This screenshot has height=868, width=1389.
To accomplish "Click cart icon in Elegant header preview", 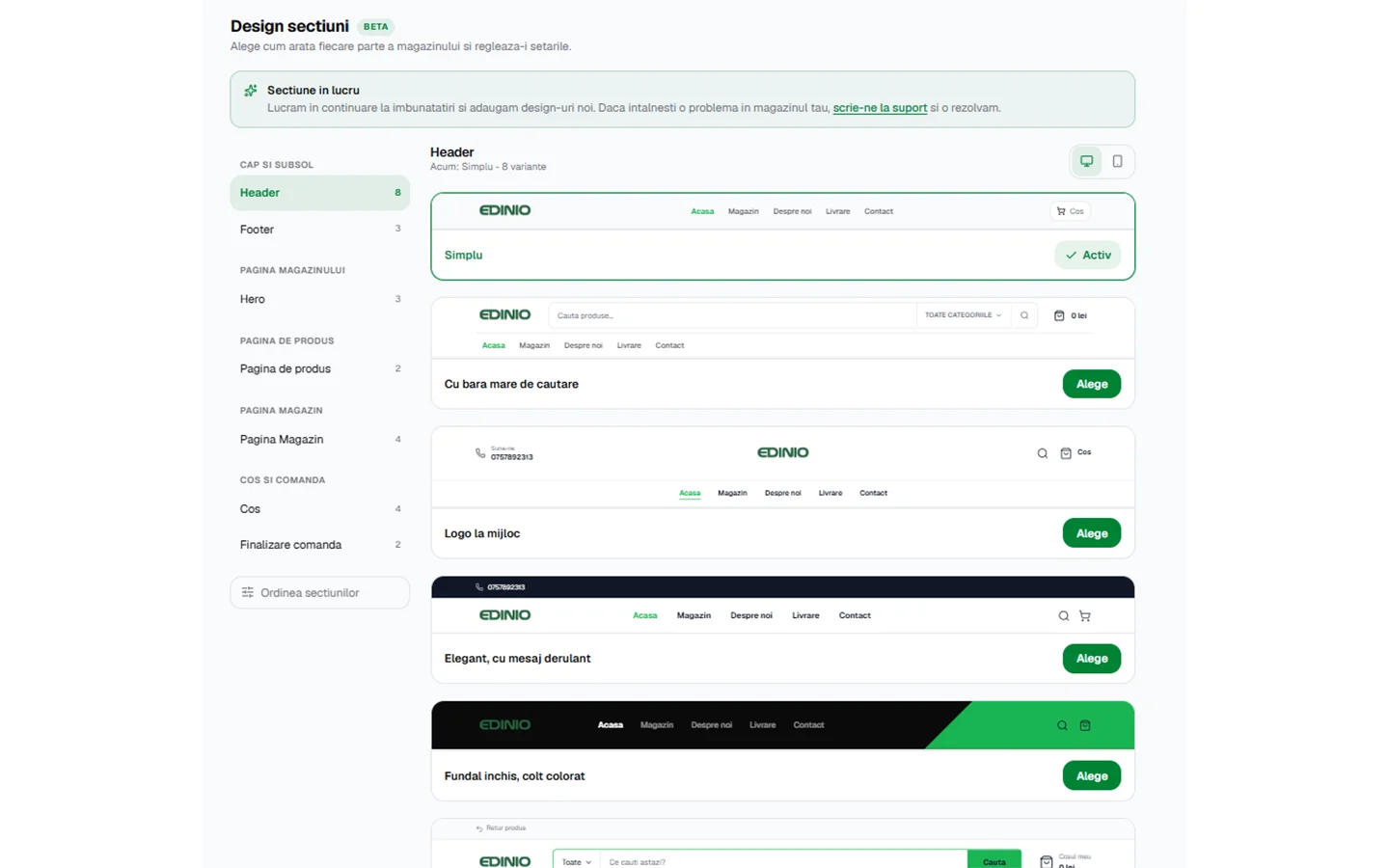I will tap(1085, 615).
